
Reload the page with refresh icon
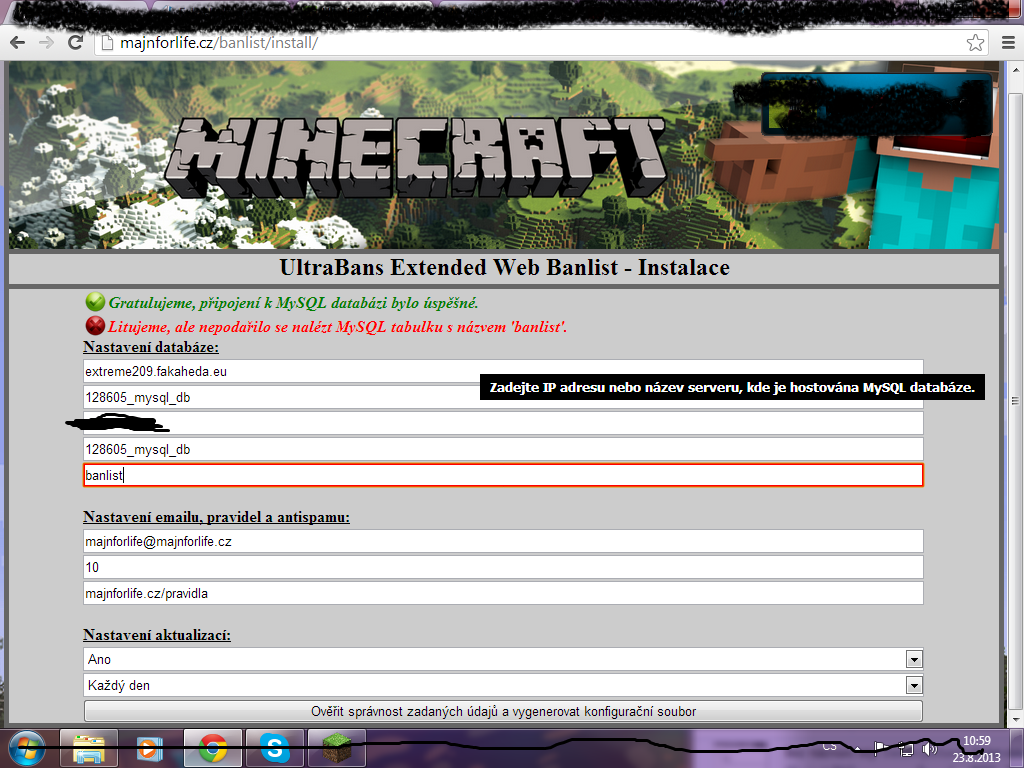tap(76, 43)
